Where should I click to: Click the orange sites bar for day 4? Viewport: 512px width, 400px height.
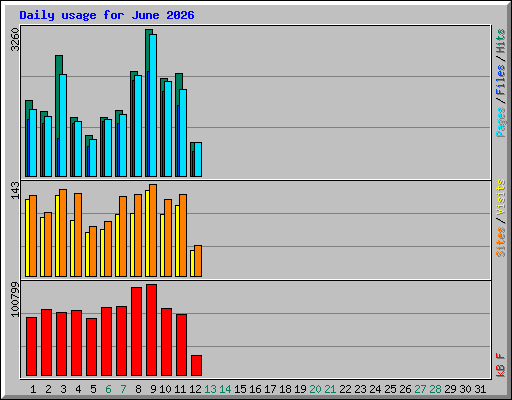[x=78, y=235]
